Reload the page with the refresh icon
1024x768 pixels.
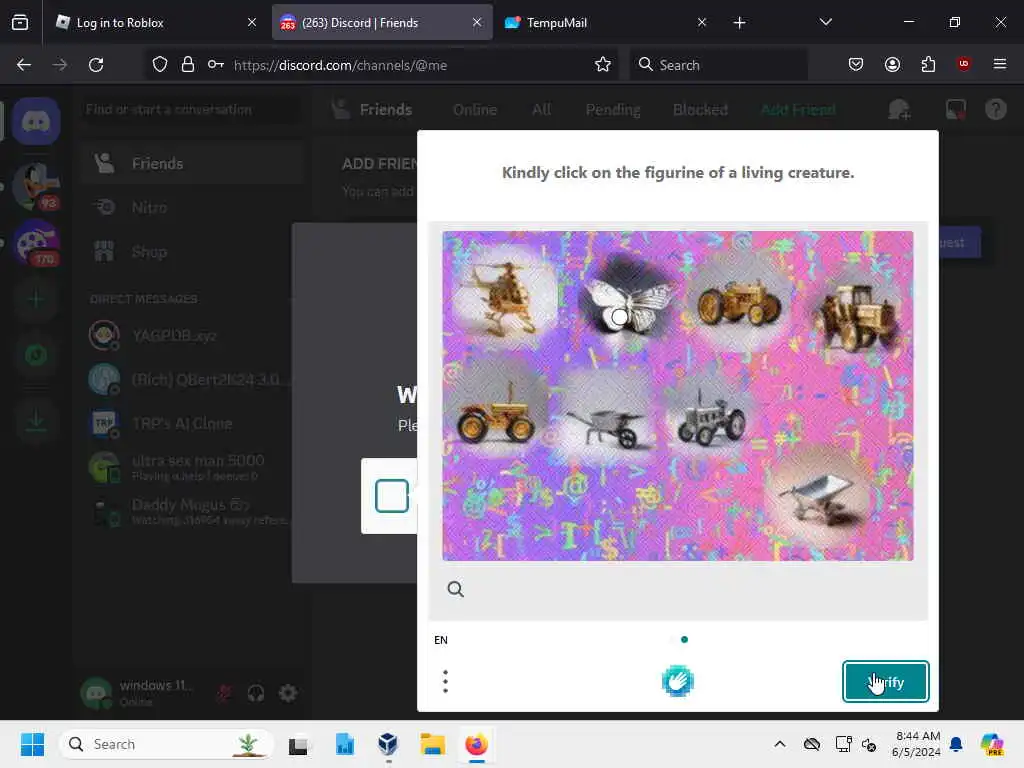96,65
